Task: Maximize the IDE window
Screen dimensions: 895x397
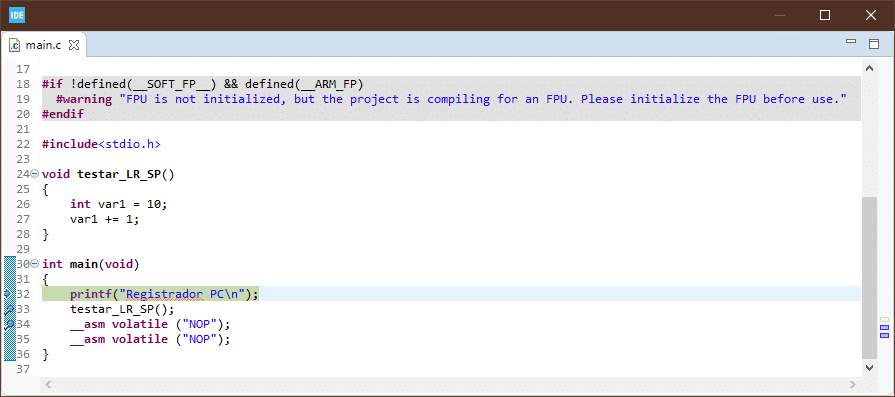Action: (825, 15)
